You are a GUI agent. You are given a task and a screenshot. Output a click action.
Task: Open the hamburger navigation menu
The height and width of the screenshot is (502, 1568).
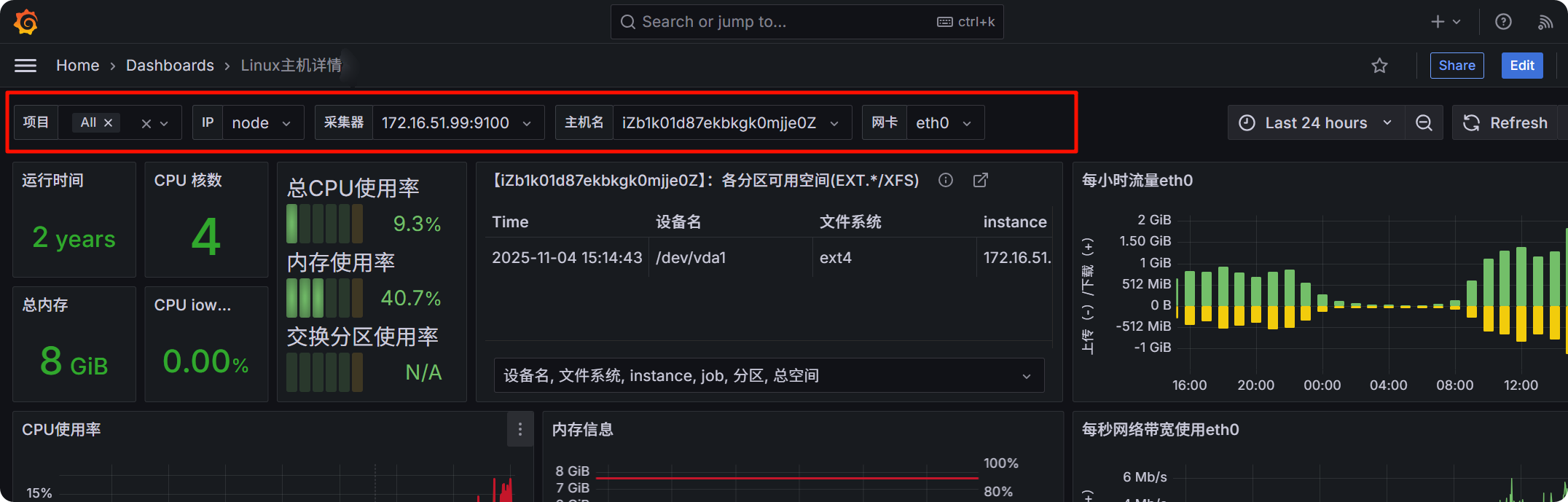pos(26,66)
